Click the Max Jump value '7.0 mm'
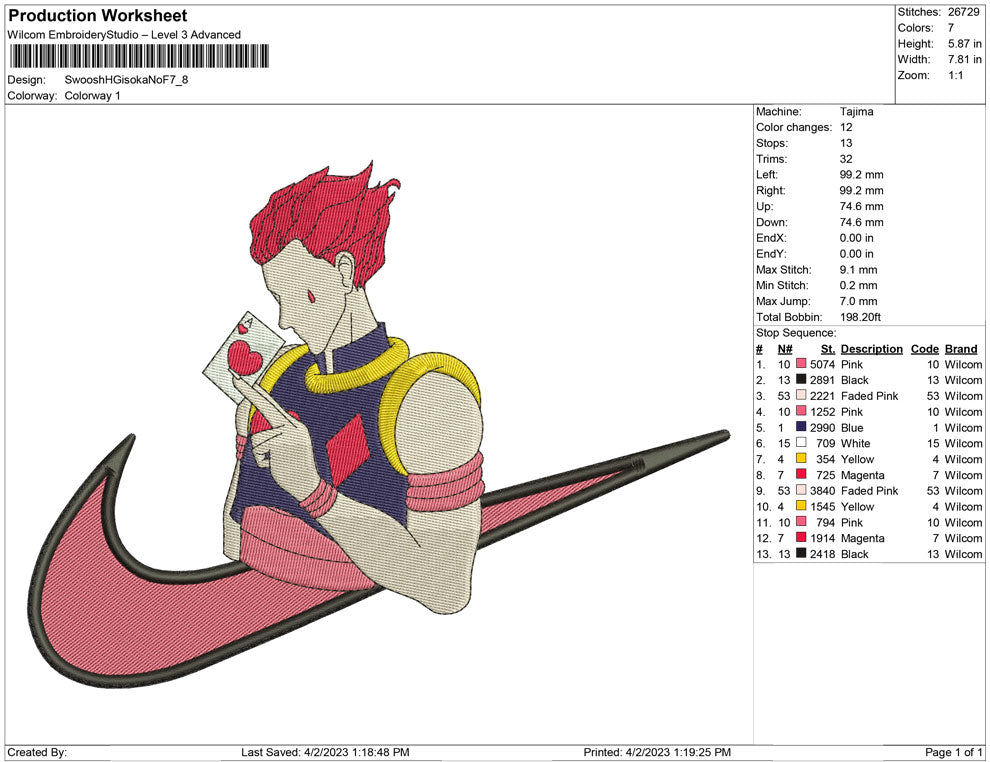Screen dimensions: 990x762 (859, 301)
